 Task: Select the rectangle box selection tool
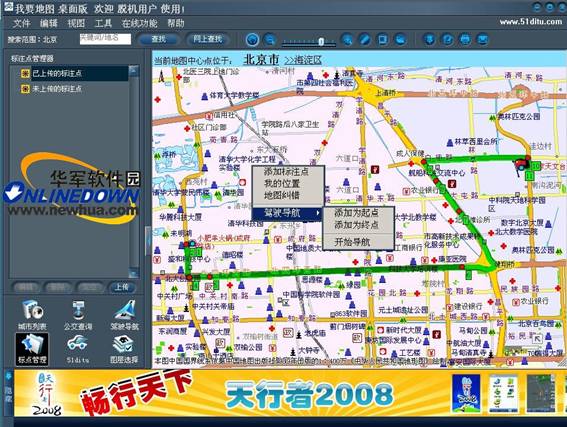383,39
